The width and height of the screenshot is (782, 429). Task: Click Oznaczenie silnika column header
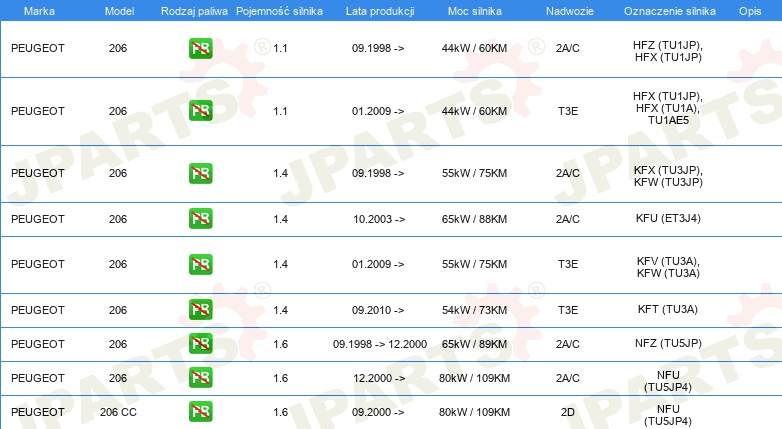[x=669, y=11]
